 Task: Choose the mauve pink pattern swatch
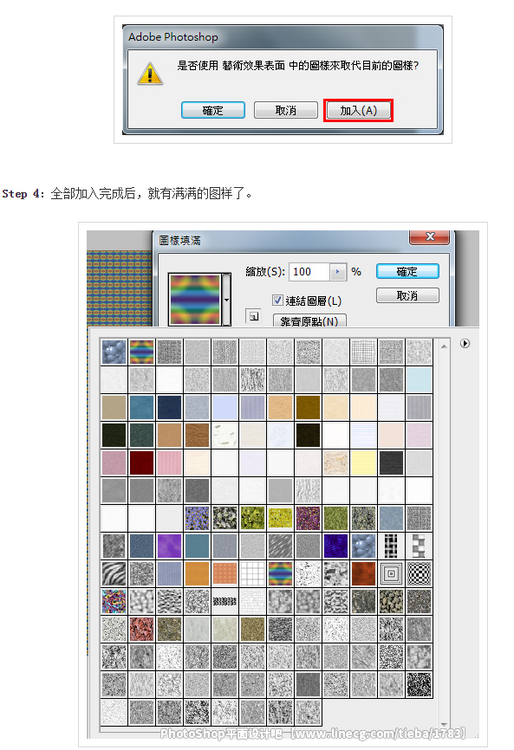(114, 463)
